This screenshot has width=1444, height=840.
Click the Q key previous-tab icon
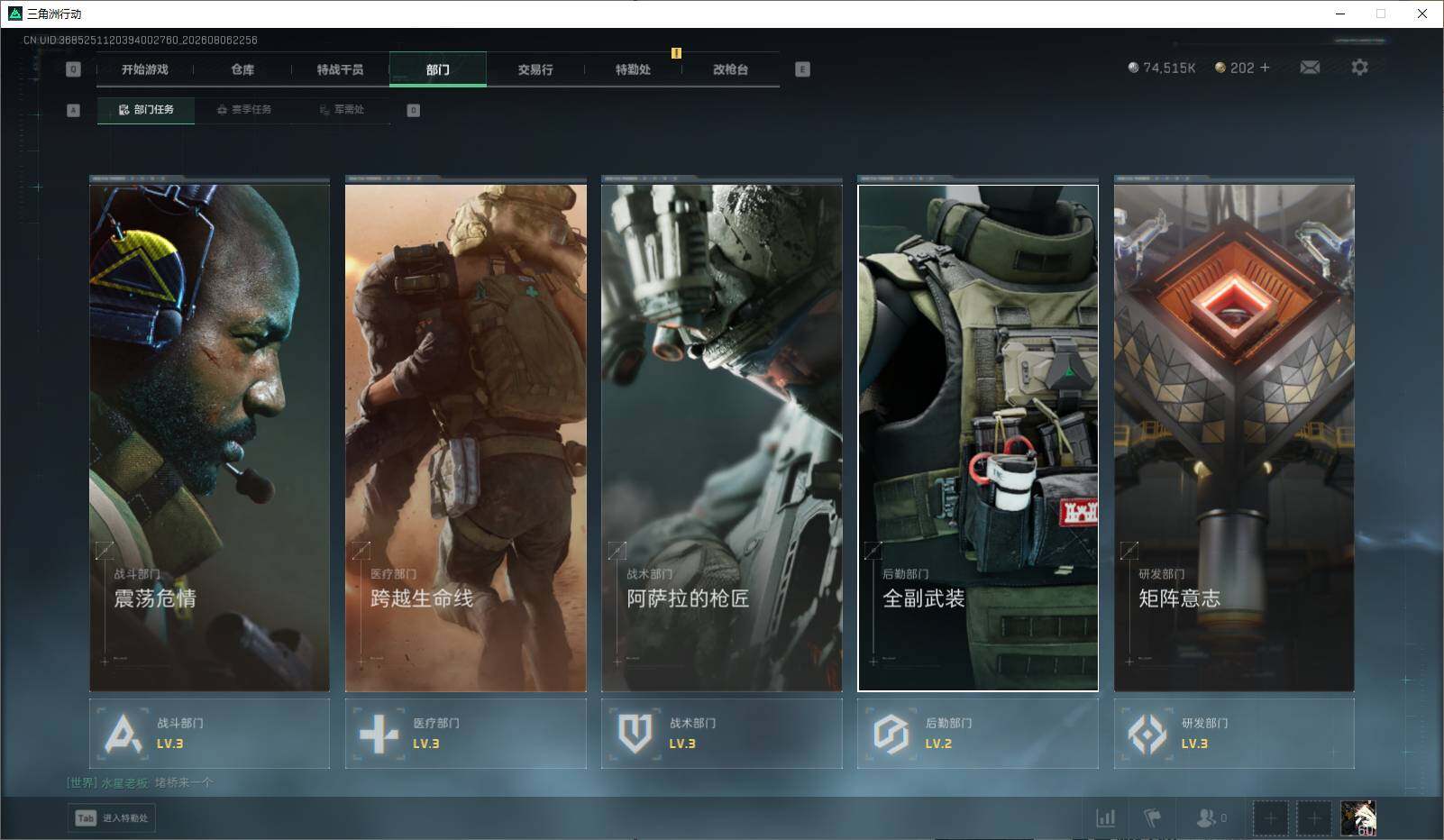[x=74, y=69]
